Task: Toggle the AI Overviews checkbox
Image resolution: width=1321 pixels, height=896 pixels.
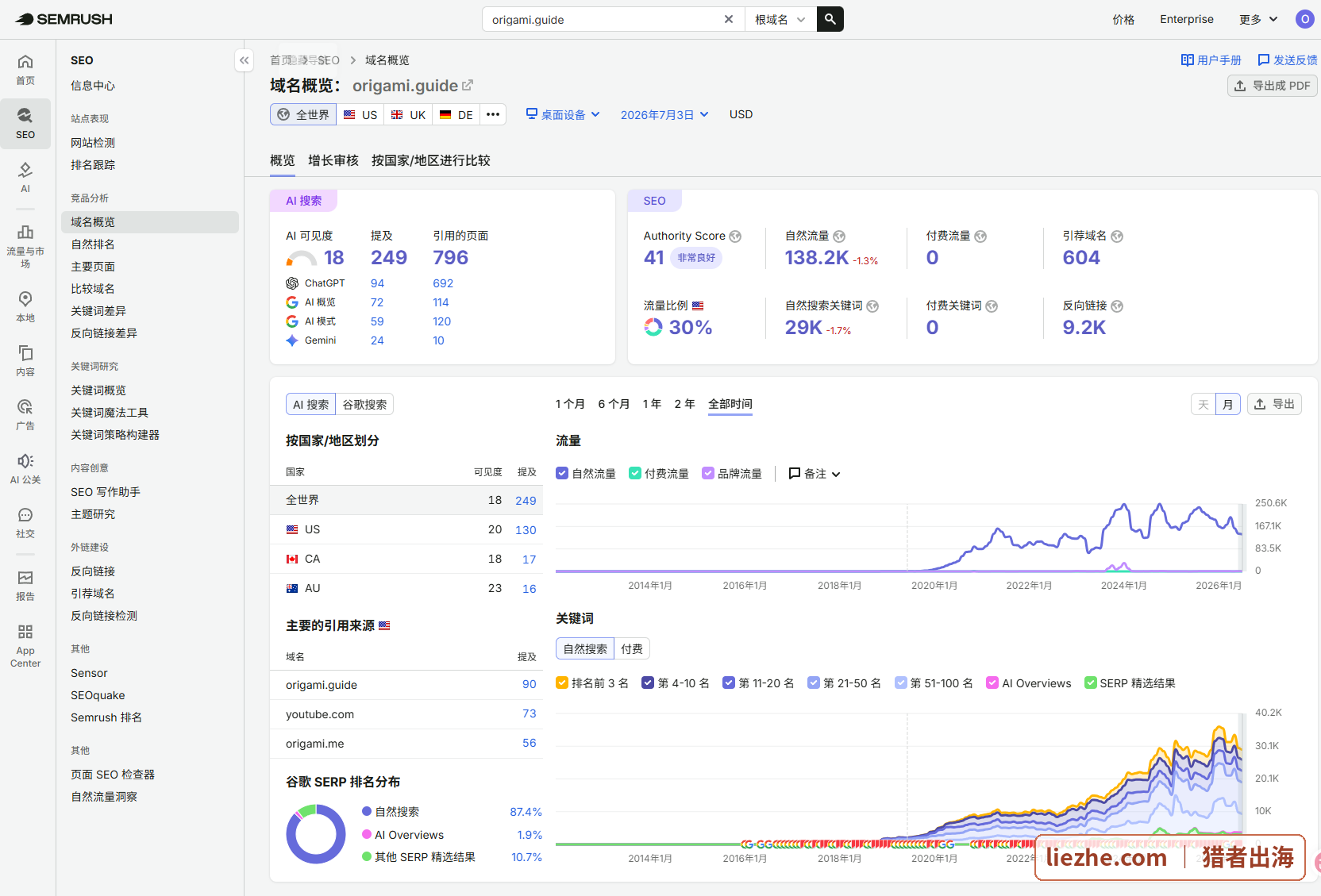Action: click(992, 683)
